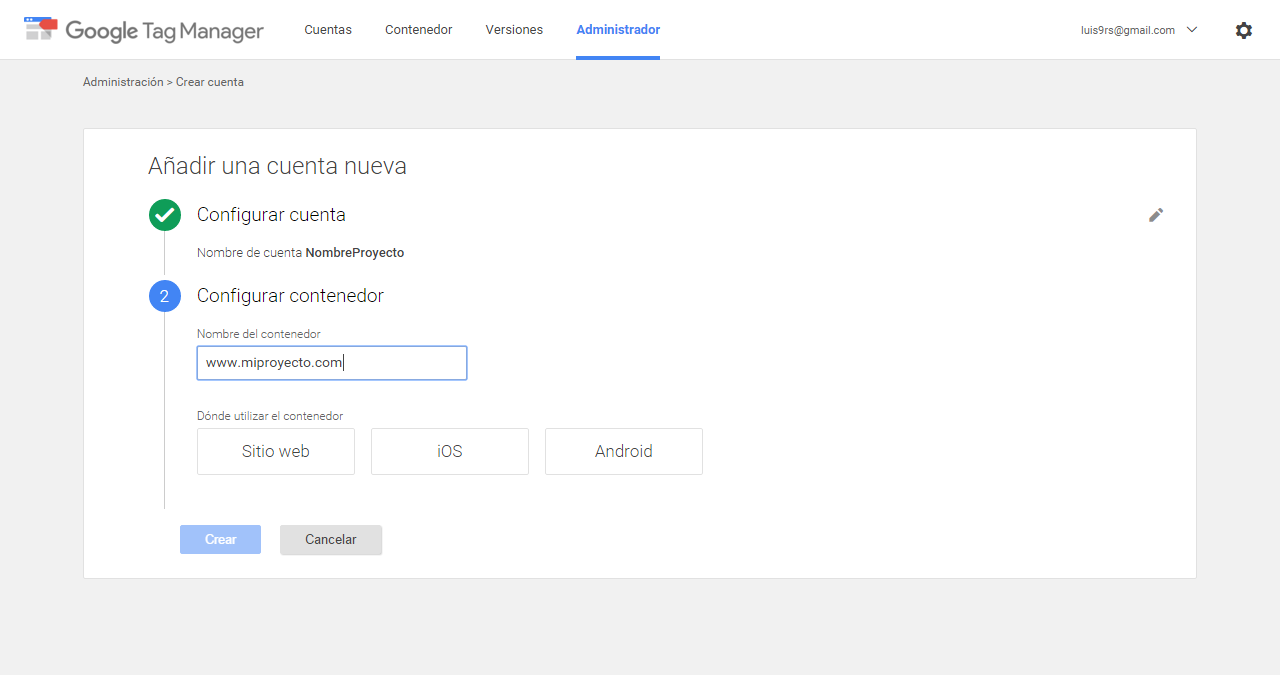Open settings via the gear icon

point(1243,30)
